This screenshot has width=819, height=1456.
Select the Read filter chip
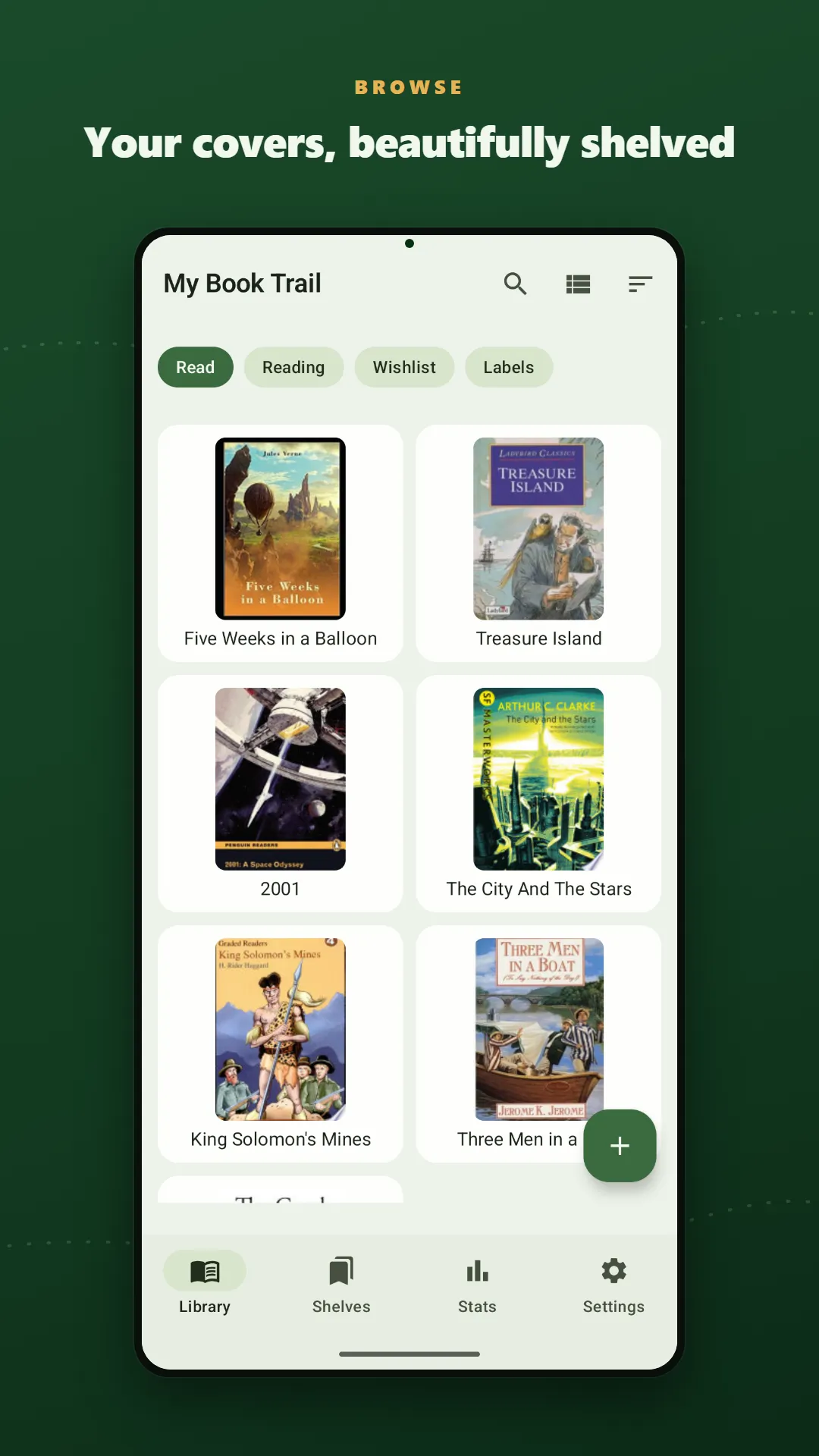click(196, 367)
